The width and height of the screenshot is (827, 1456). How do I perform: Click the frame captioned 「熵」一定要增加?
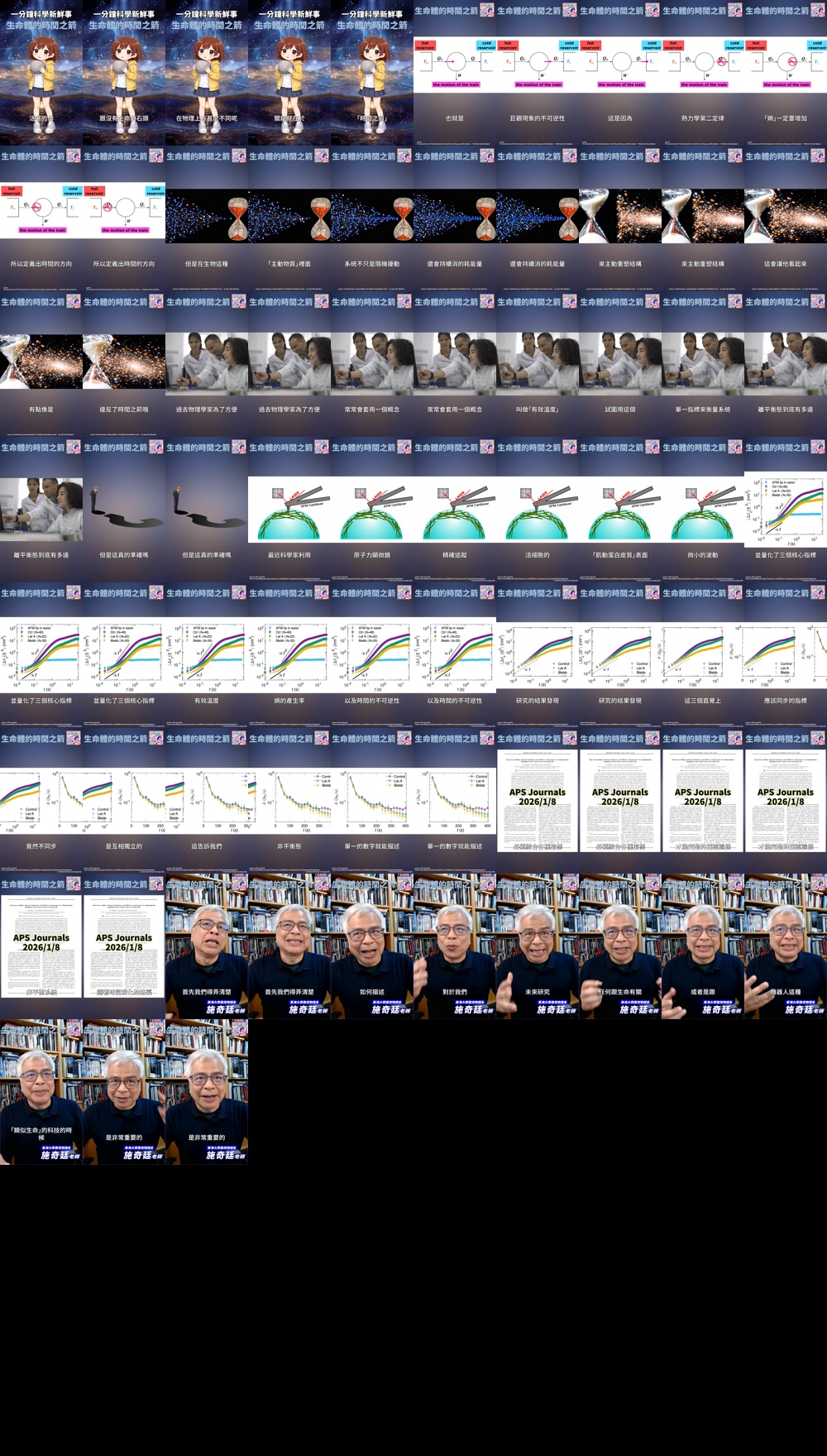[786, 73]
